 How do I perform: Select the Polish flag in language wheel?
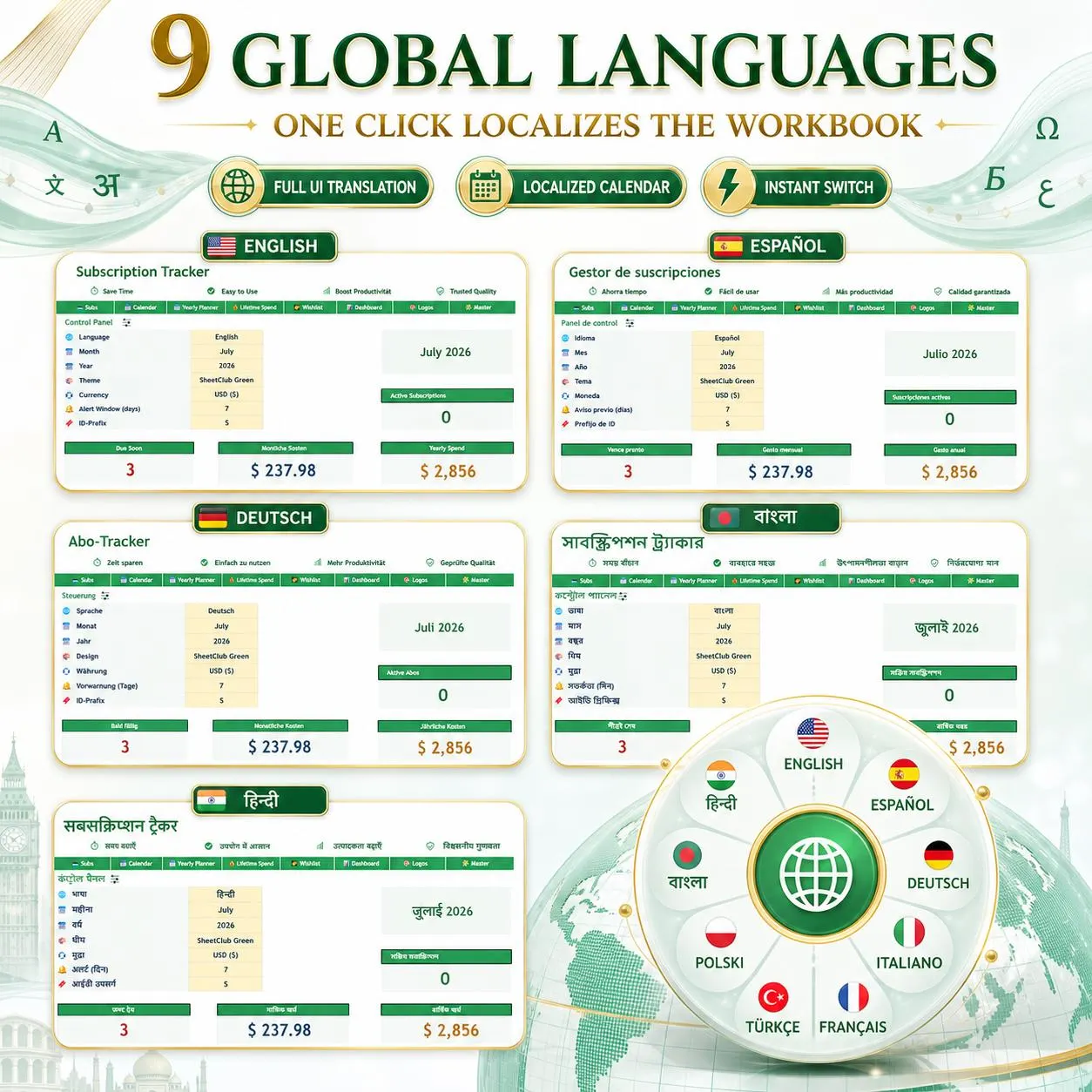pos(720,933)
